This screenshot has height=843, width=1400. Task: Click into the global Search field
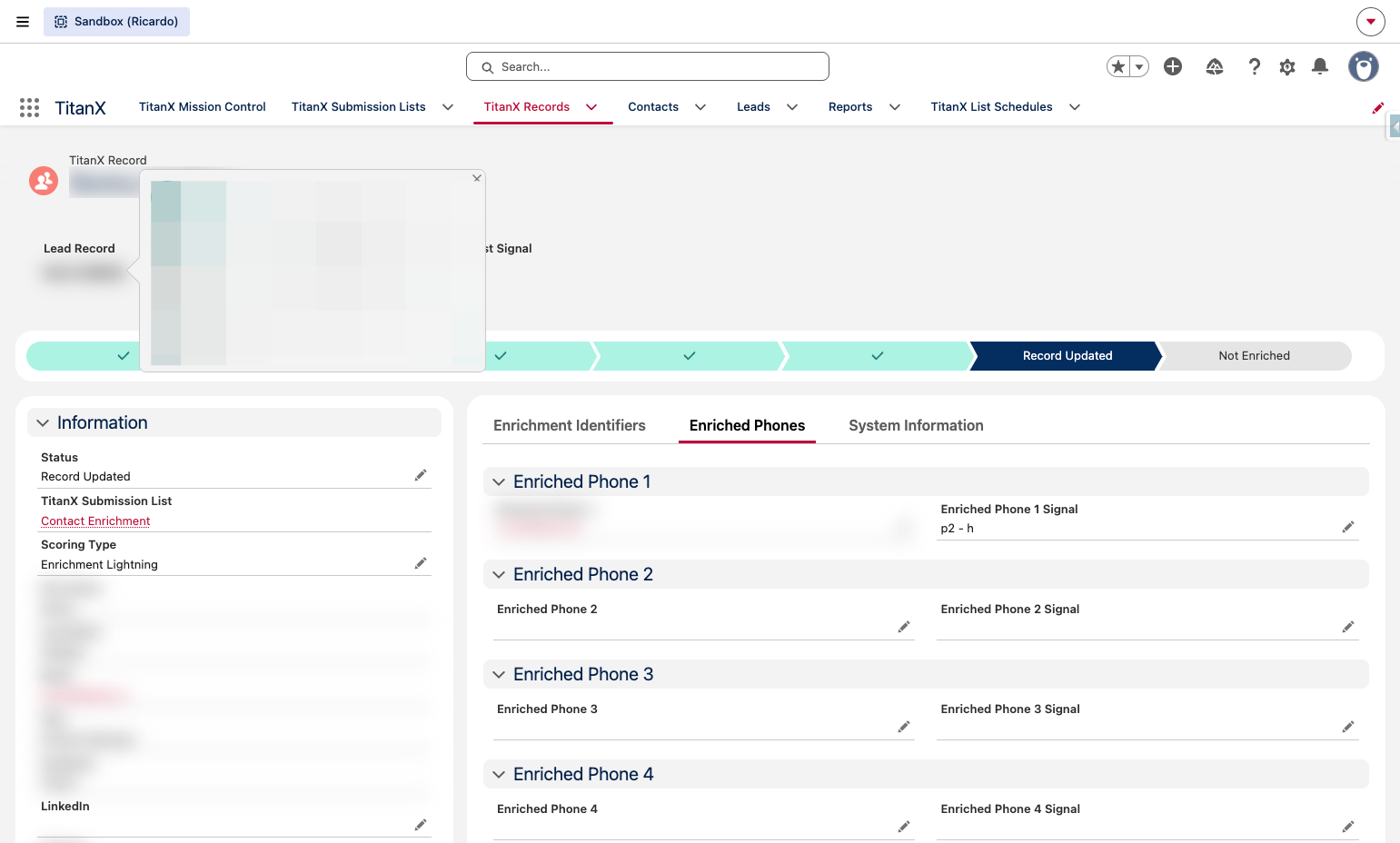648,66
